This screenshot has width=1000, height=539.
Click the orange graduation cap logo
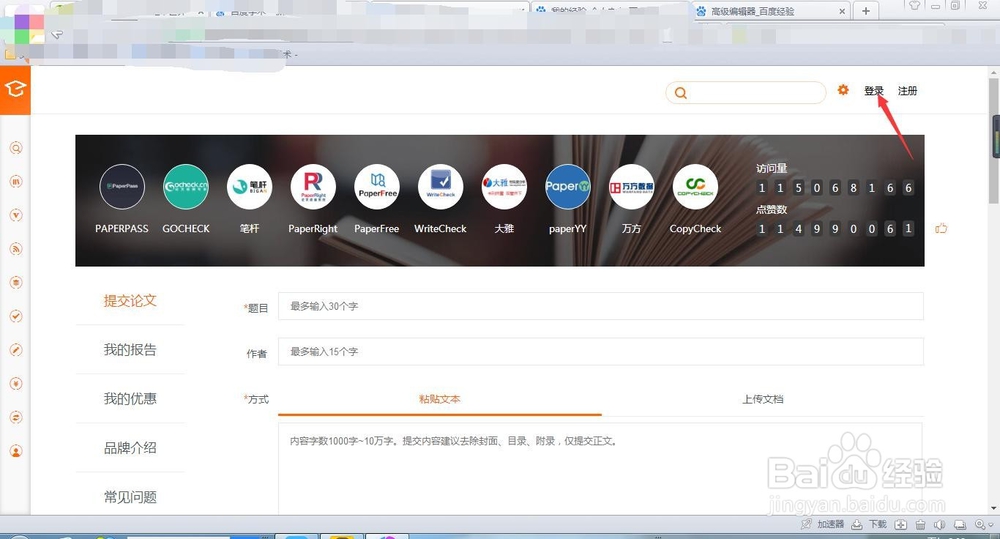tap(15, 89)
